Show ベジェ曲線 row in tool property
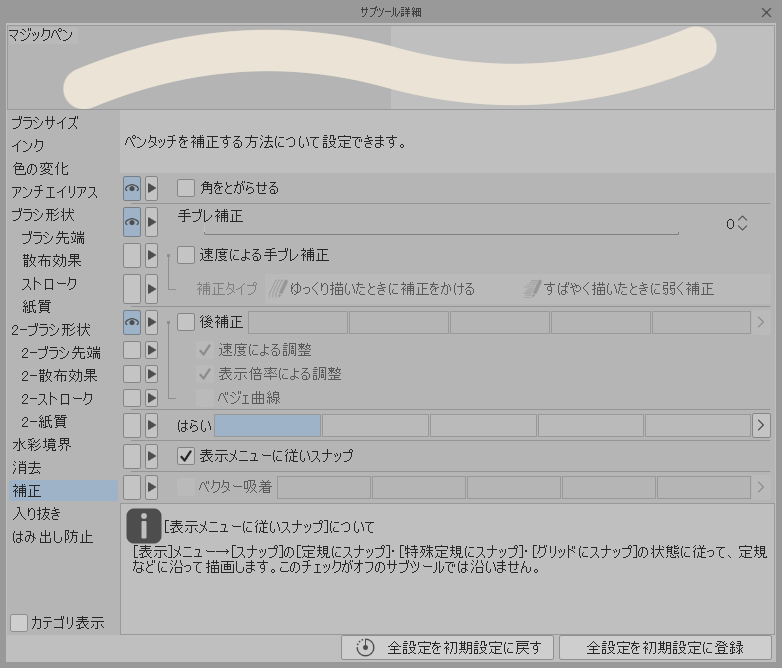This screenshot has height=668, width=782. pos(132,398)
